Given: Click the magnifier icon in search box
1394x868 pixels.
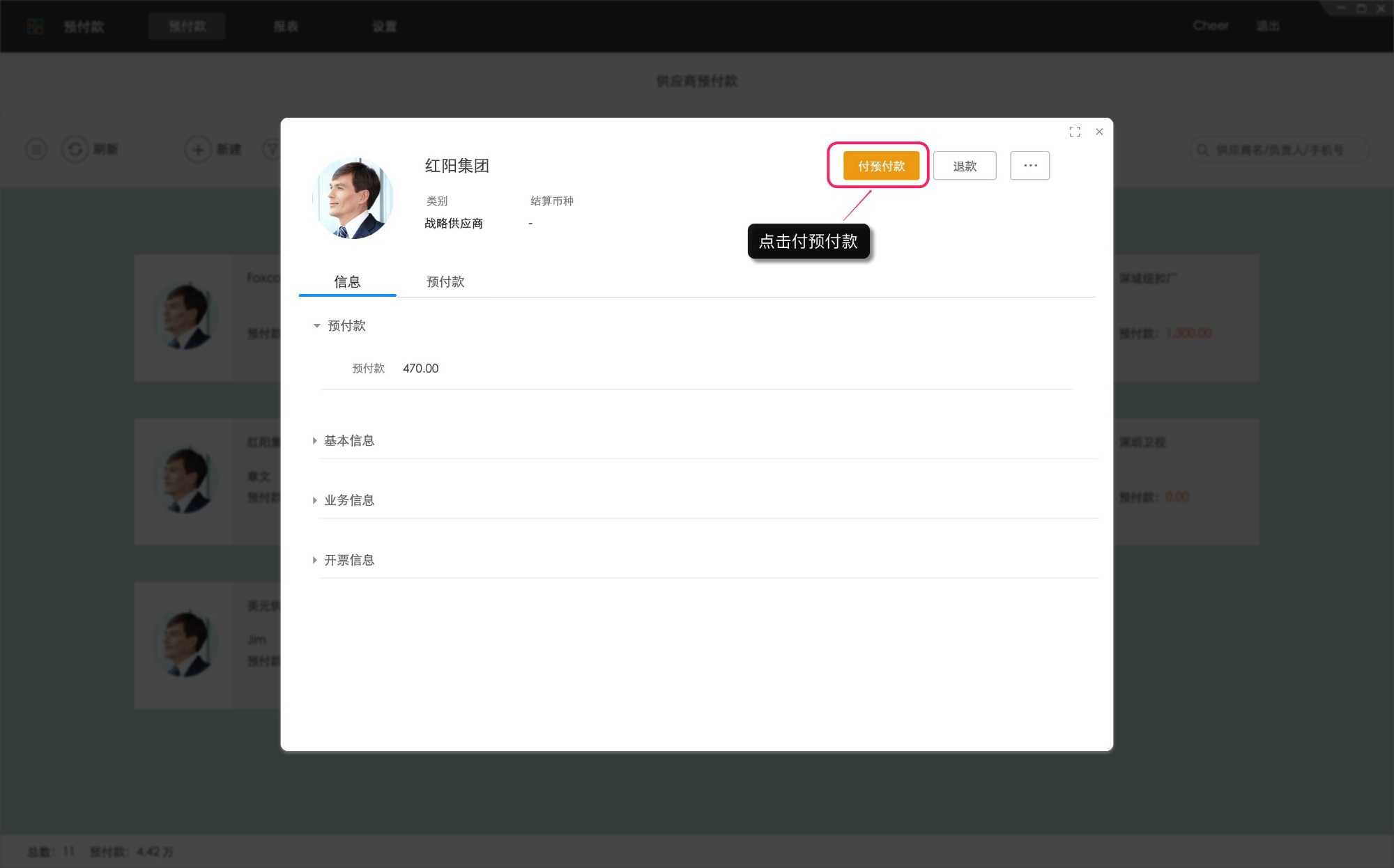Looking at the screenshot, I should (1202, 149).
